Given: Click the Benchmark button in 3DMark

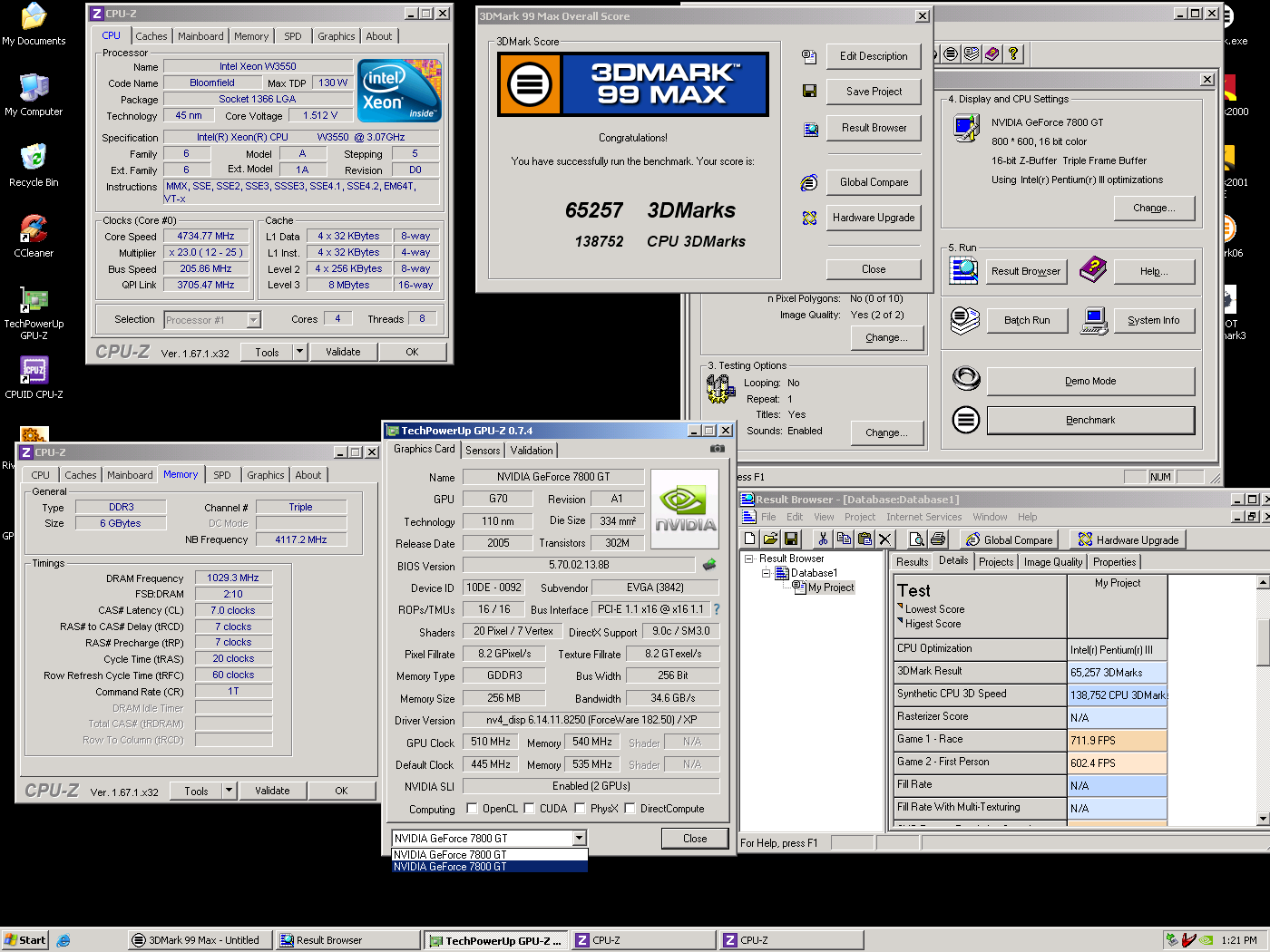Looking at the screenshot, I should pos(1090,420).
